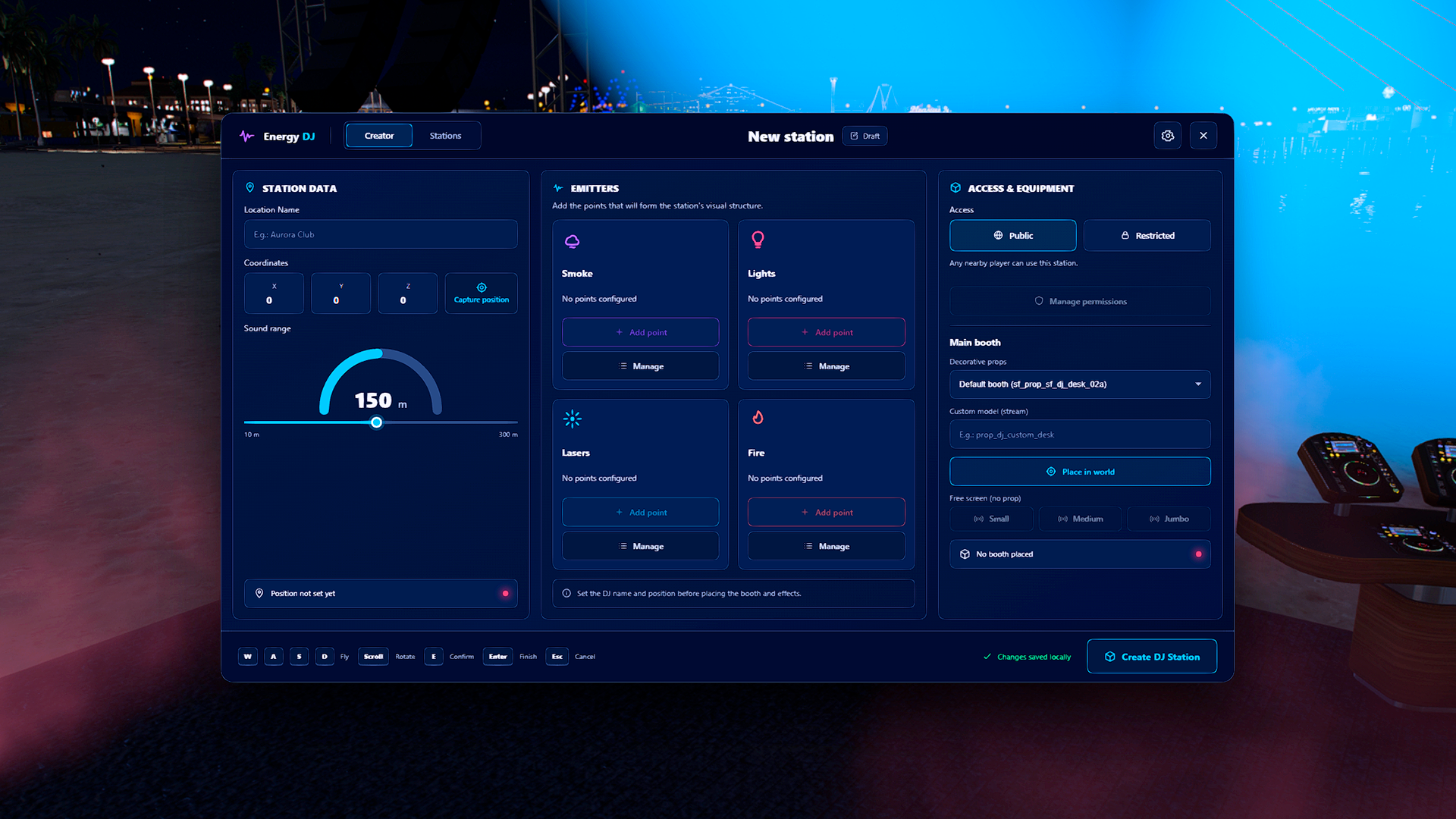Click Create DJ Station button
Viewport: 1456px width, 819px height.
point(1151,657)
